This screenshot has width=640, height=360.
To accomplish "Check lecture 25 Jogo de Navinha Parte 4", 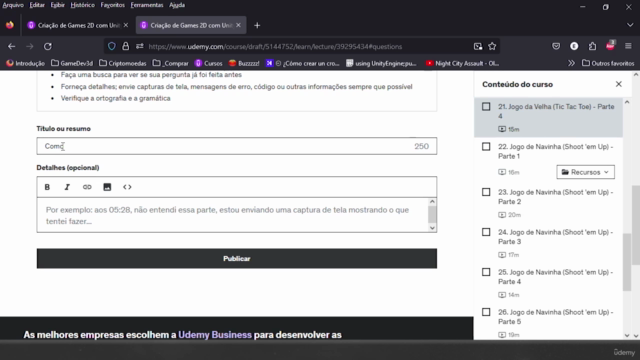I will click(486, 272).
